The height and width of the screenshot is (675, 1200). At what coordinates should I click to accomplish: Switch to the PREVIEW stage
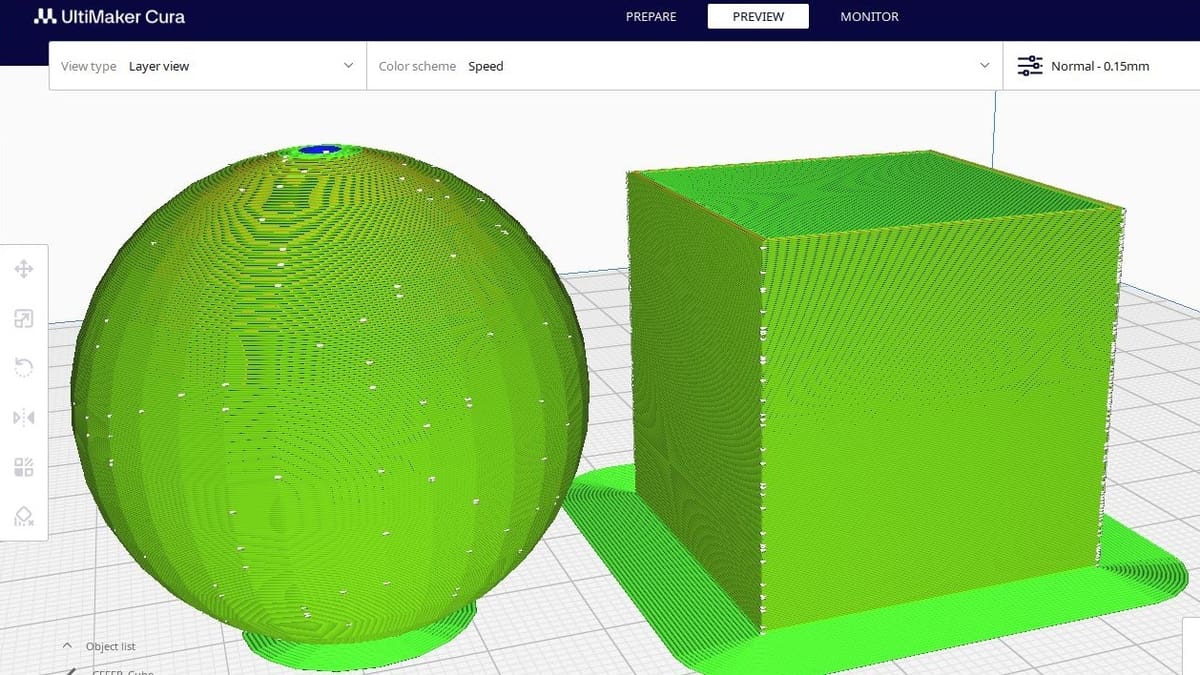758,17
